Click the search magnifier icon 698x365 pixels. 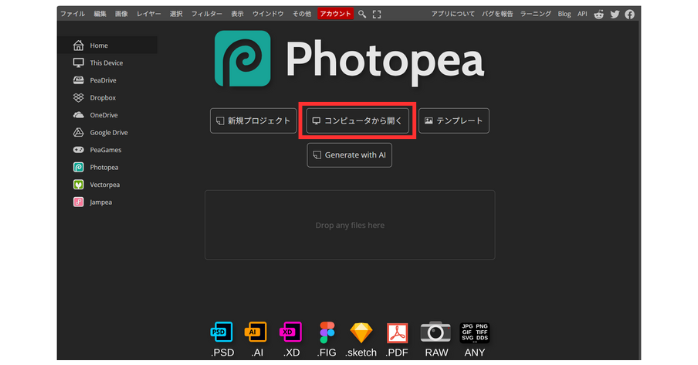[x=362, y=14]
